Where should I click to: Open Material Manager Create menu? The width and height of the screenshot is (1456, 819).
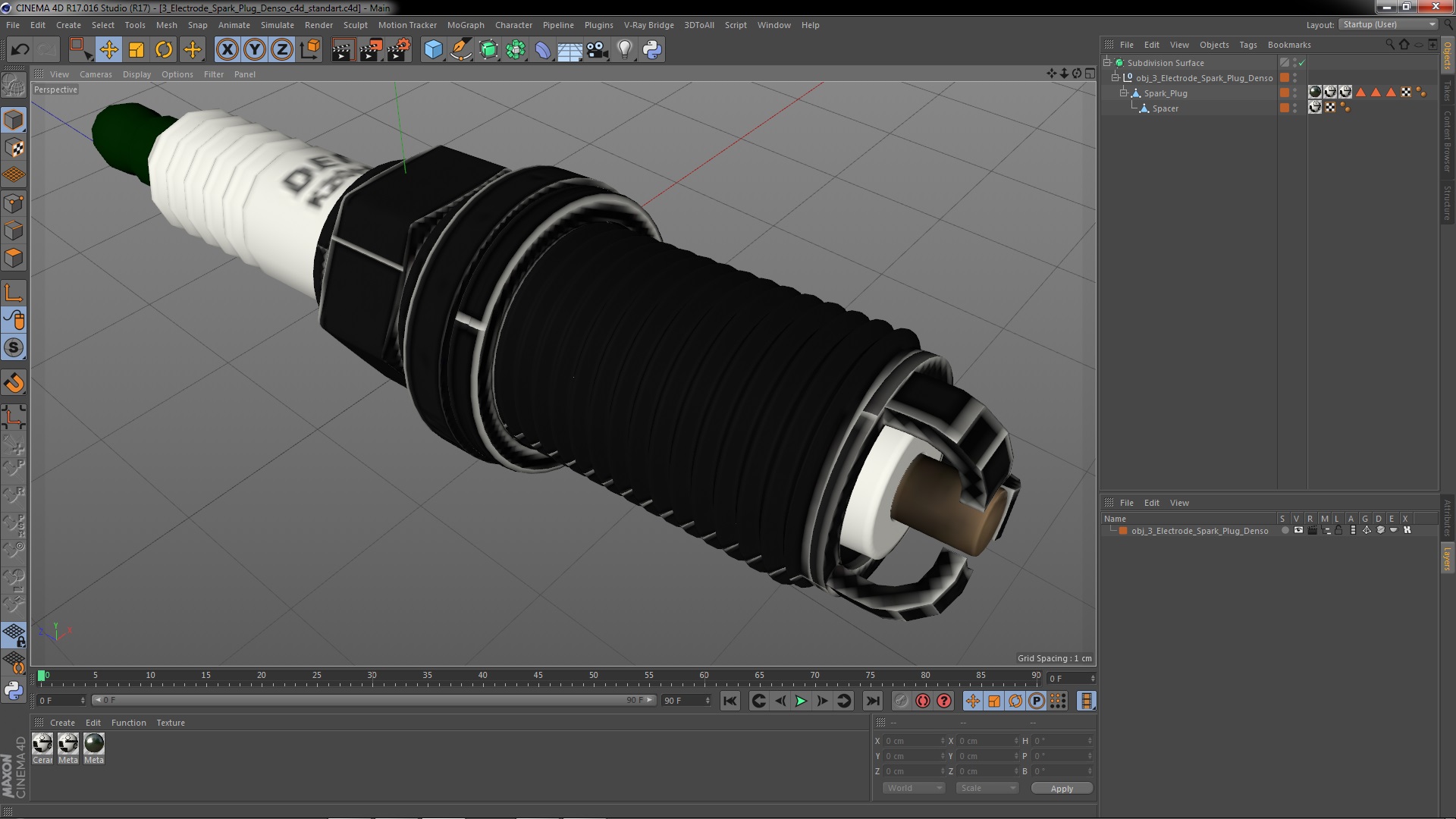point(62,723)
